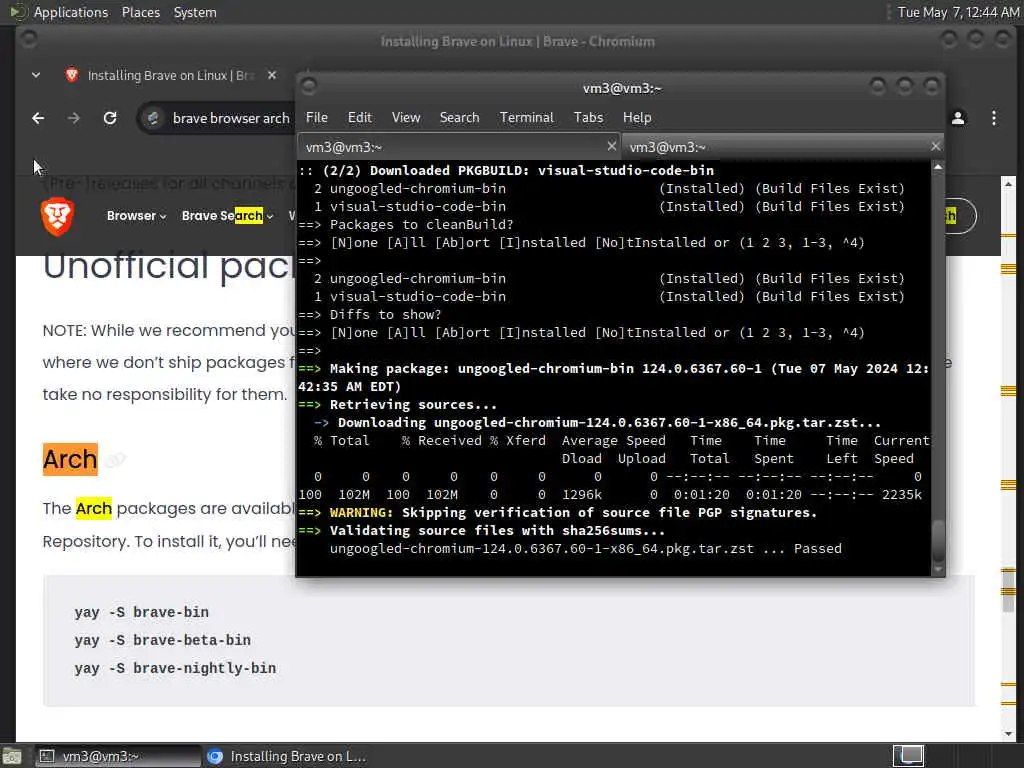Viewport: 1024px width, 768px height.
Task: Open the terminal File menu
Action: click(x=317, y=118)
